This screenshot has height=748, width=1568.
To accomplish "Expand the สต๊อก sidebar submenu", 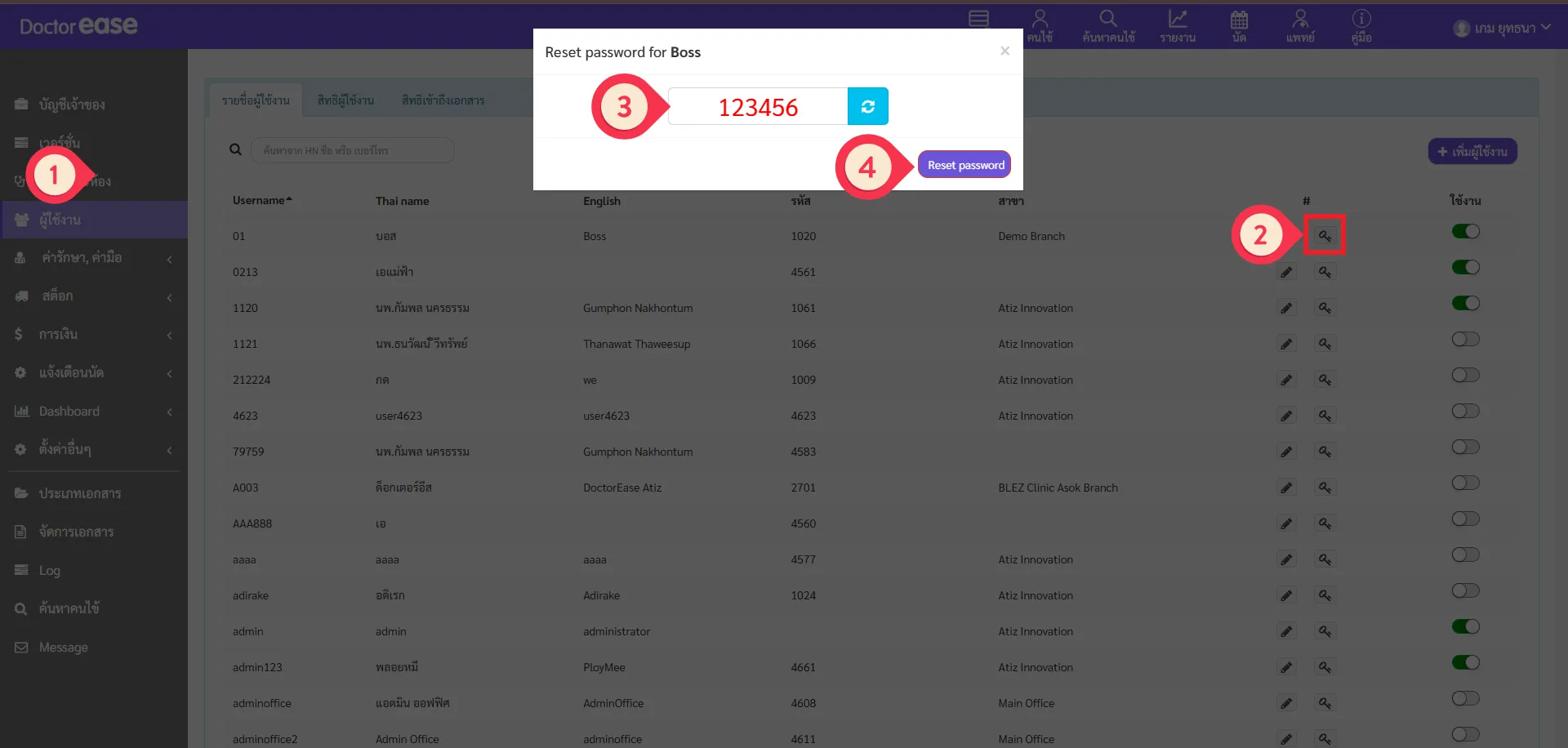I will (94, 296).
